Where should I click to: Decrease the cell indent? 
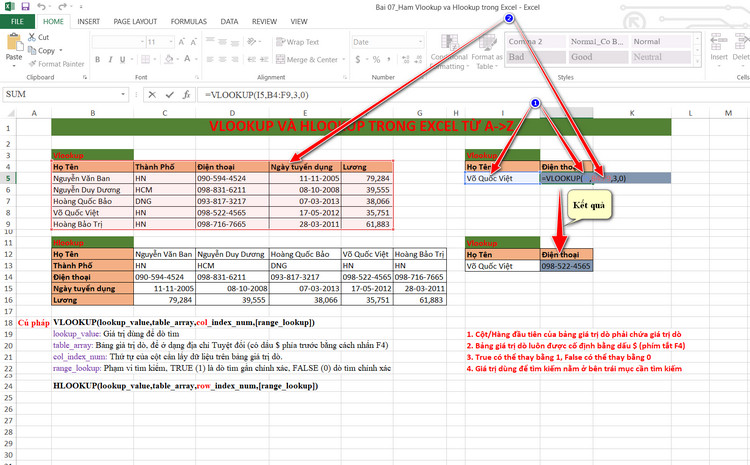tap(252, 59)
